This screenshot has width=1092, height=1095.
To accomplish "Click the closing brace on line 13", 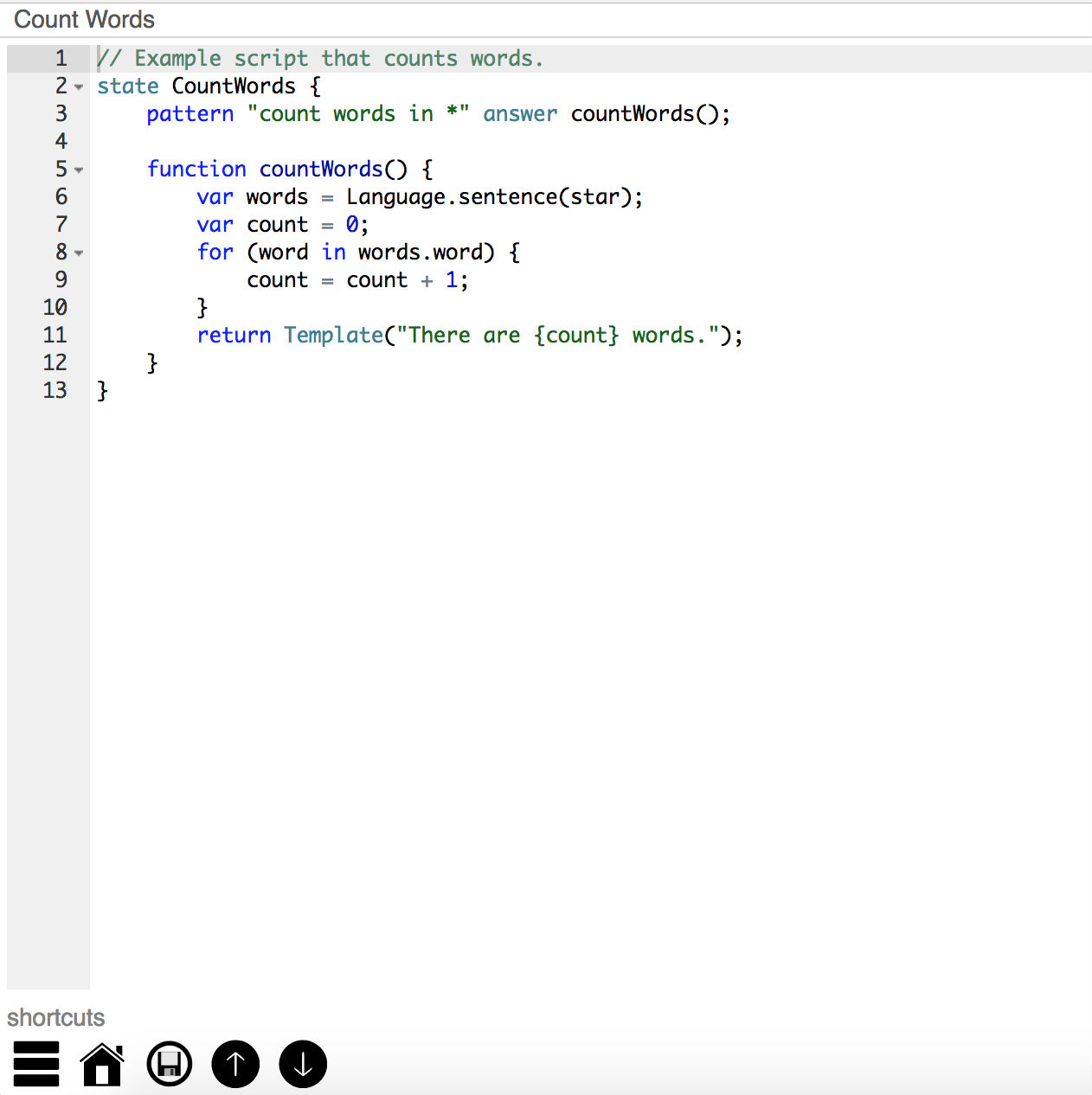I will click(x=102, y=390).
